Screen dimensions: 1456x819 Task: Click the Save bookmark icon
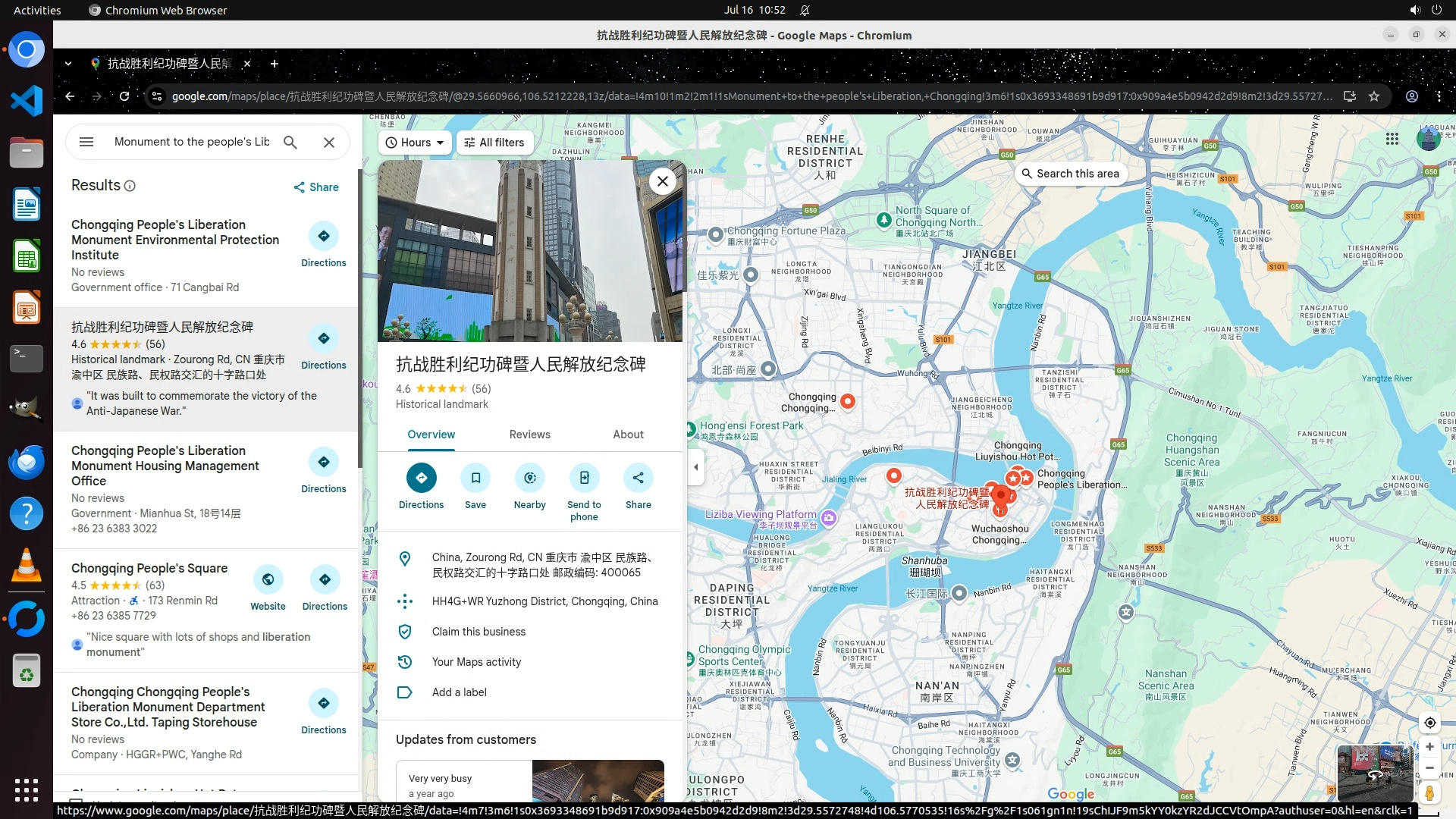(475, 478)
